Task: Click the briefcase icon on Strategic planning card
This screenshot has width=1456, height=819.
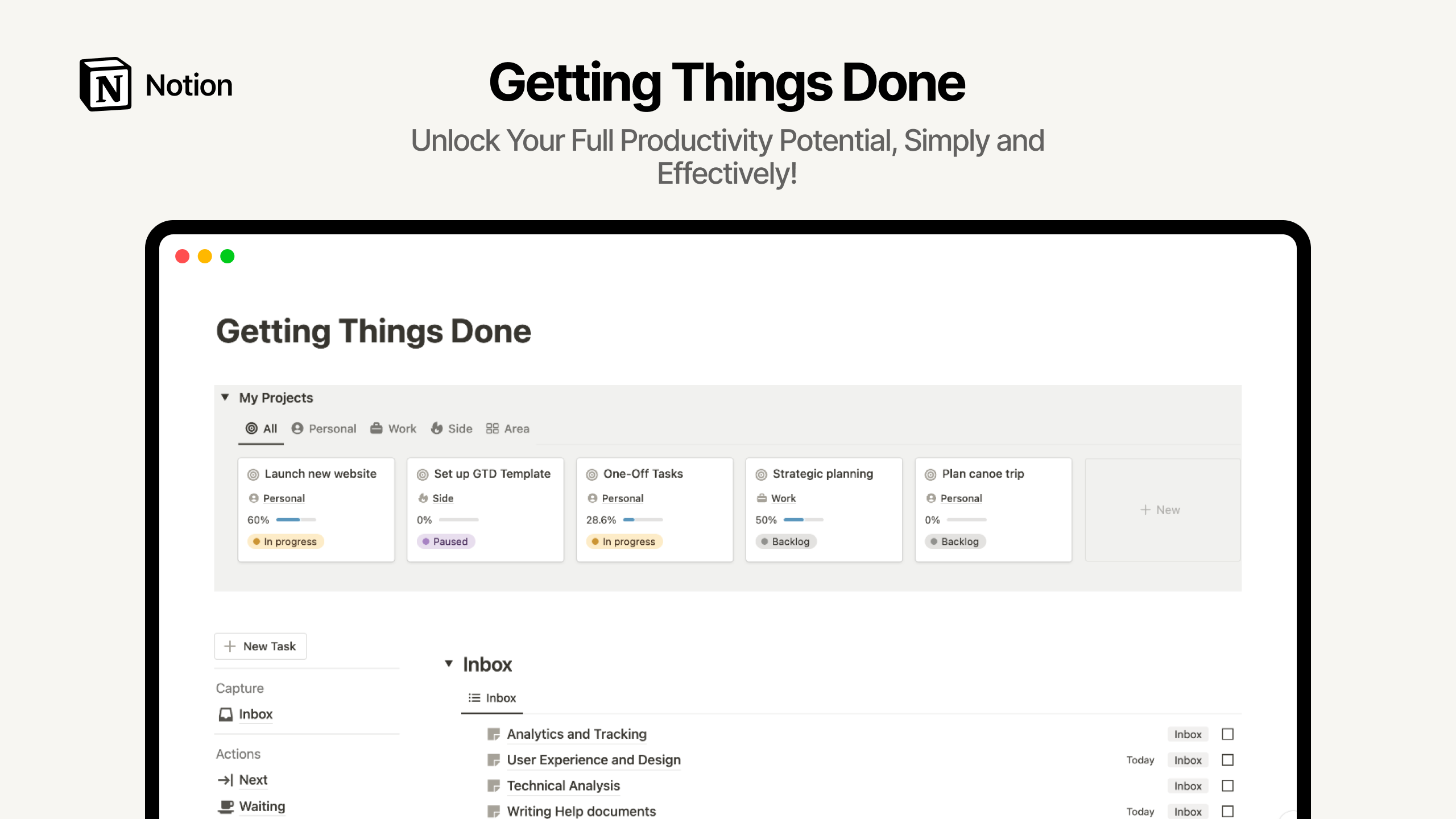Action: tap(762, 498)
